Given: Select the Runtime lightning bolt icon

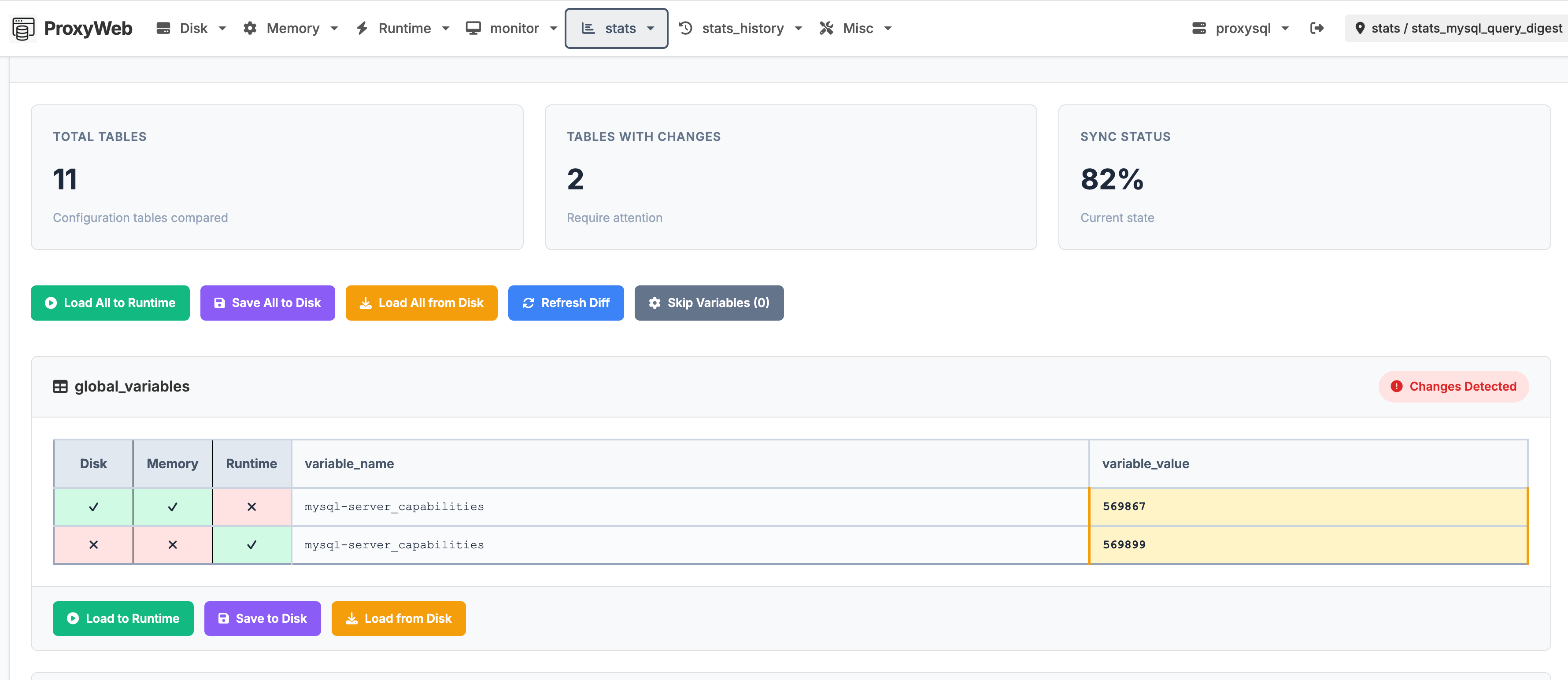Looking at the screenshot, I should click(x=362, y=27).
